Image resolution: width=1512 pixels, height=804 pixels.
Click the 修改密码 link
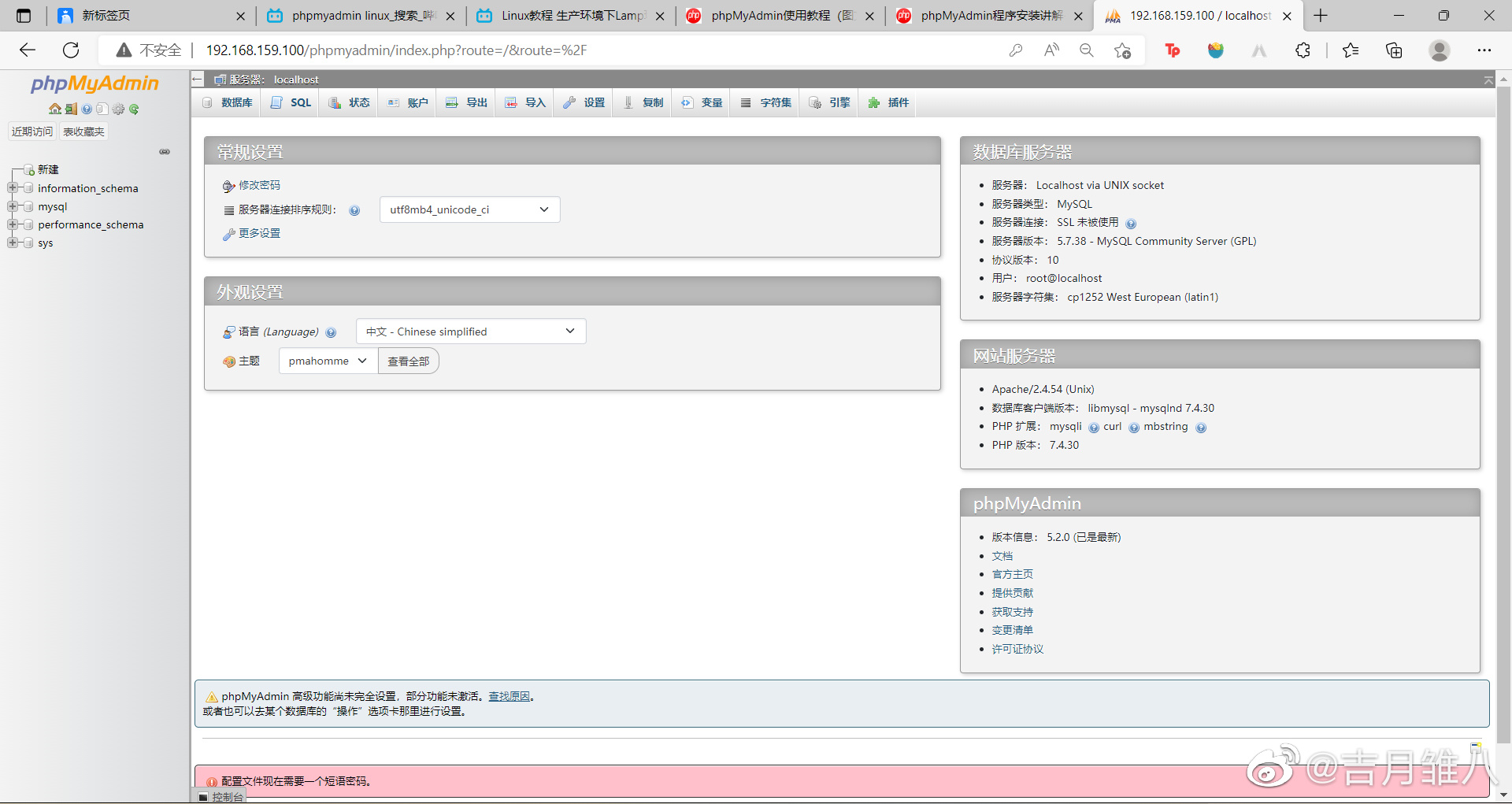[x=259, y=185]
